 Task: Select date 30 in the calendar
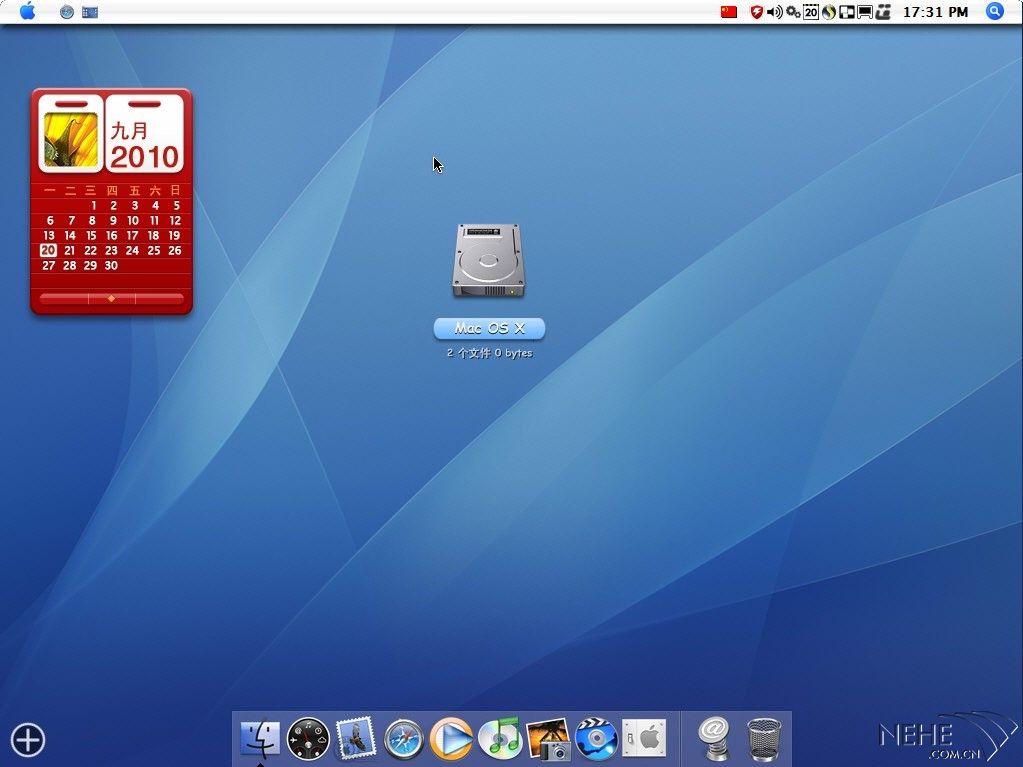click(x=111, y=265)
